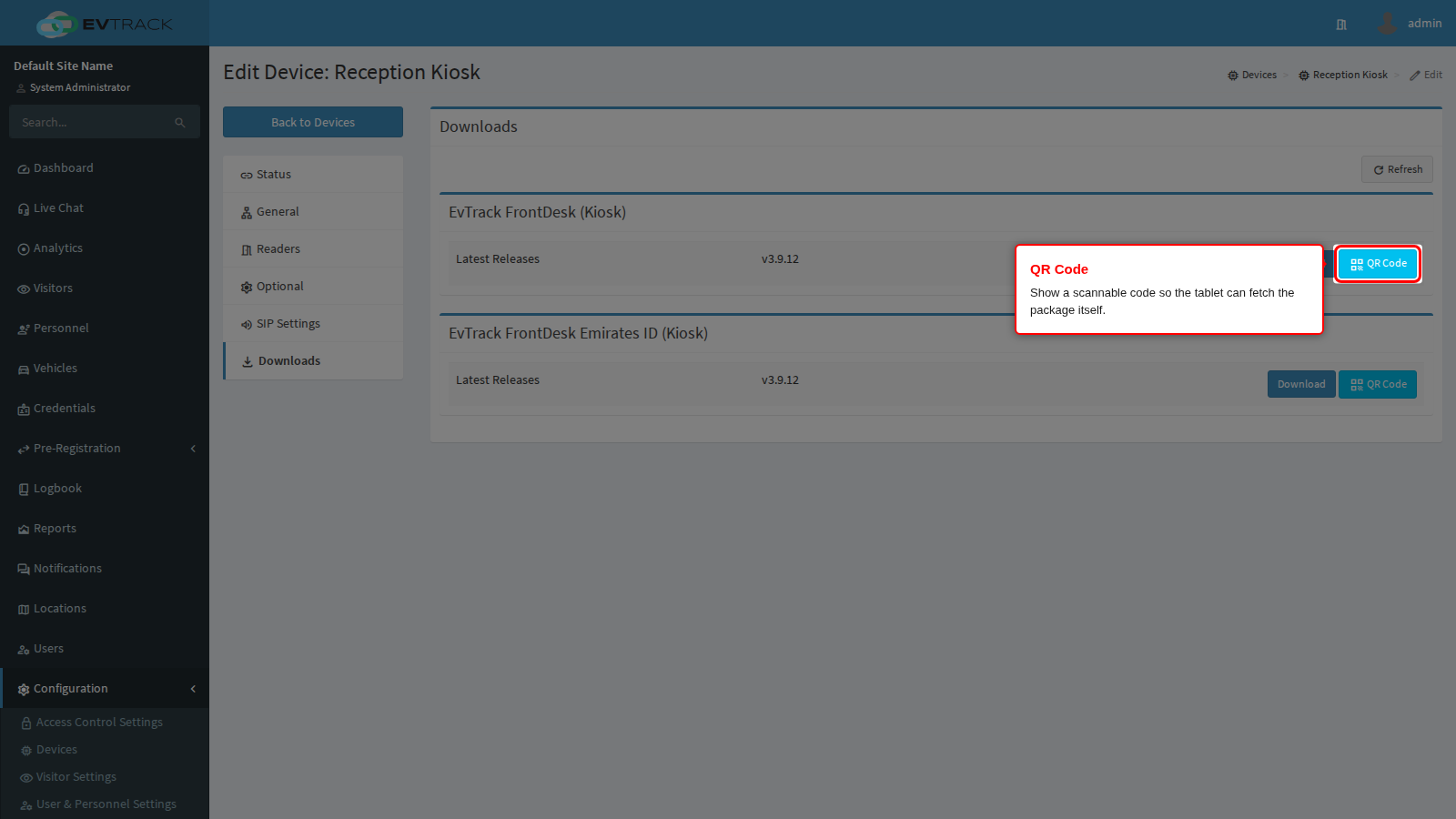This screenshot has height=819, width=1456.
Task: Click the icon beside User & Personnel Settings
Action: point(26,805)
